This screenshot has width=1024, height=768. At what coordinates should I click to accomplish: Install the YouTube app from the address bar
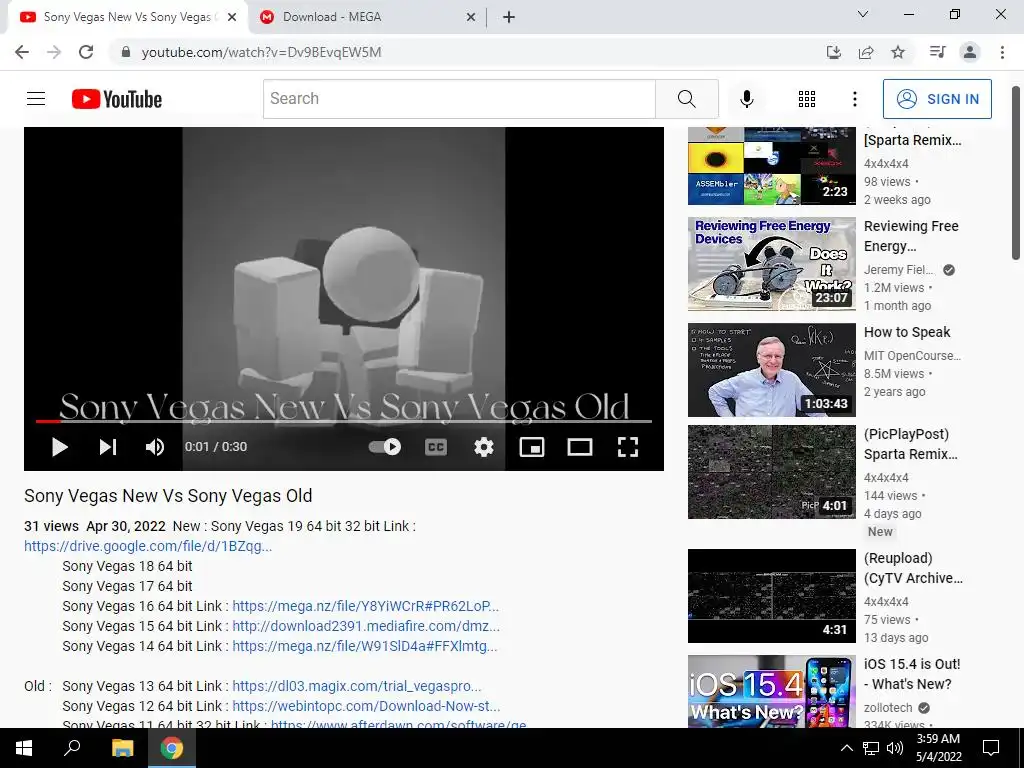tap(833, 52)
